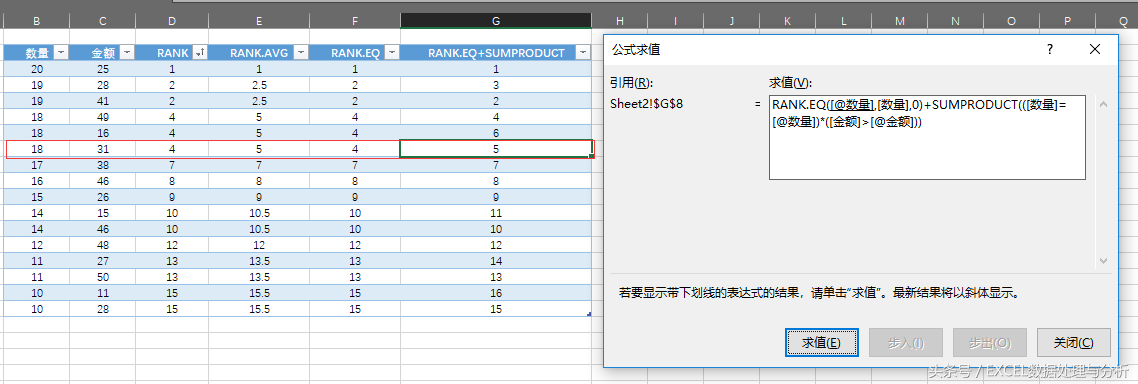Image resolution: width=1138 pixels, height=384 pixels.
Task: Click the 求值(E) evaluate button
Action: (x=822, y=343)
